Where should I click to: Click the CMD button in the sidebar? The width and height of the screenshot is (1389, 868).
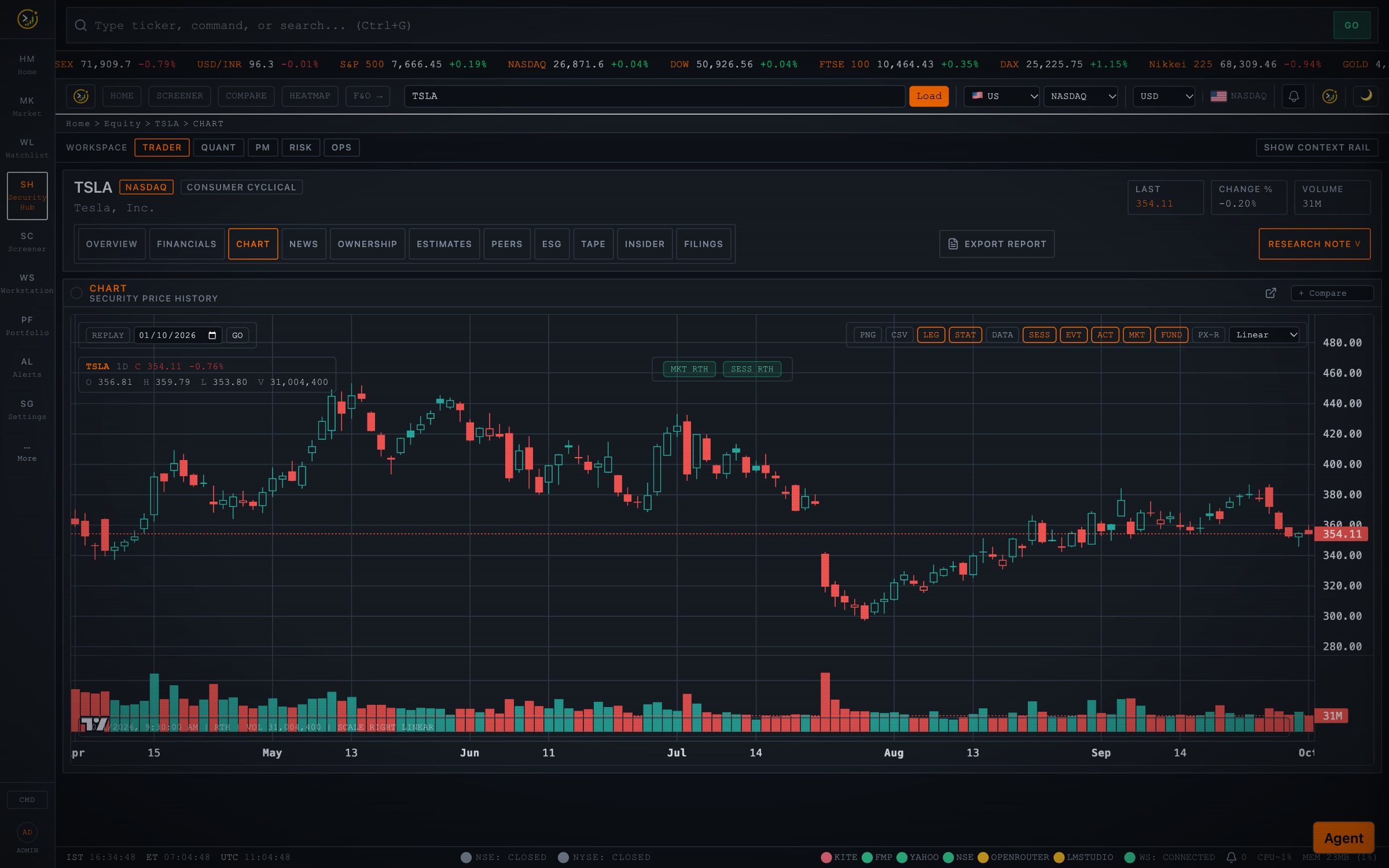(x=27, y=800)
